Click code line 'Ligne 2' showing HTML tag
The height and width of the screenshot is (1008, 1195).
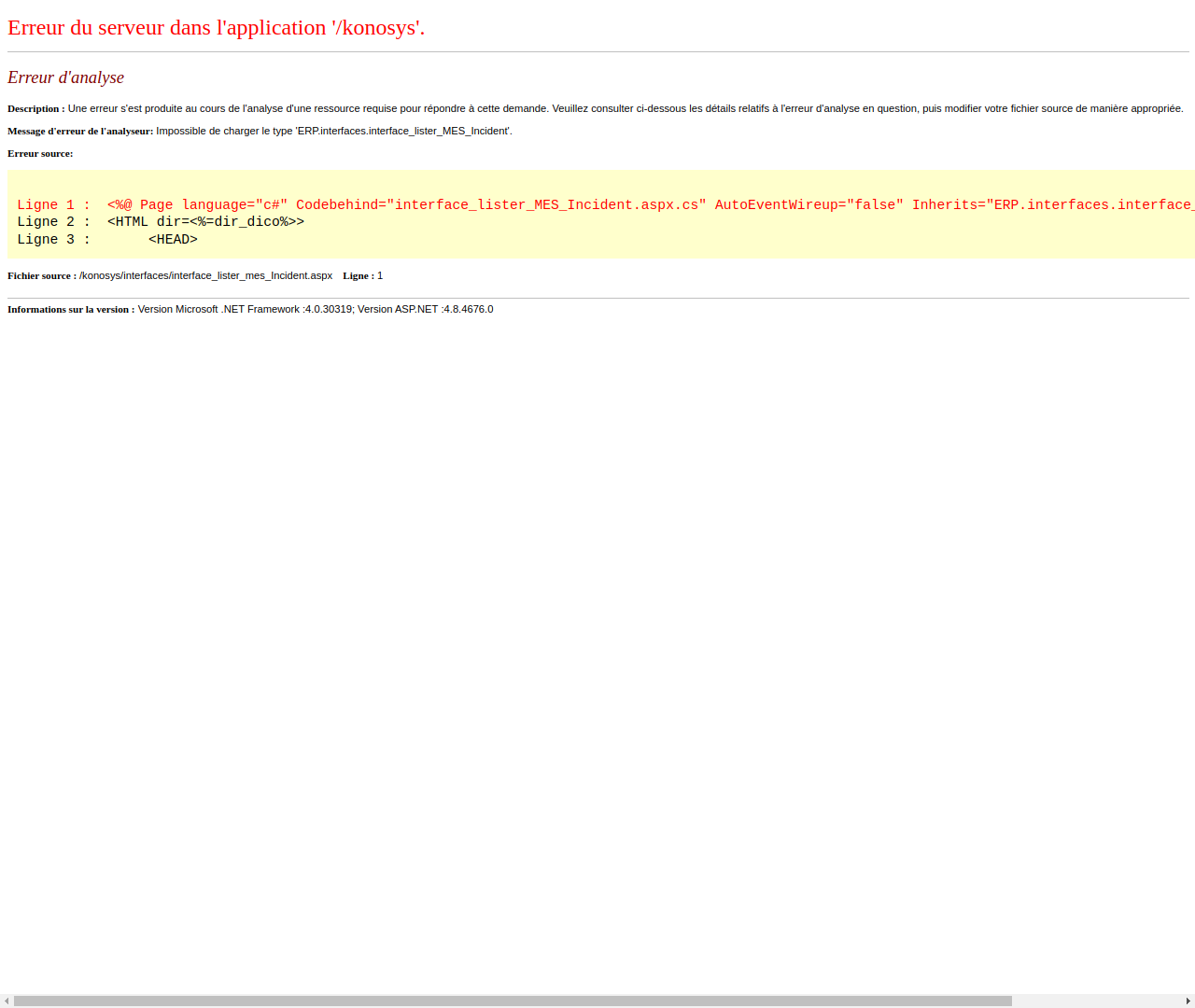click(159, 221)
